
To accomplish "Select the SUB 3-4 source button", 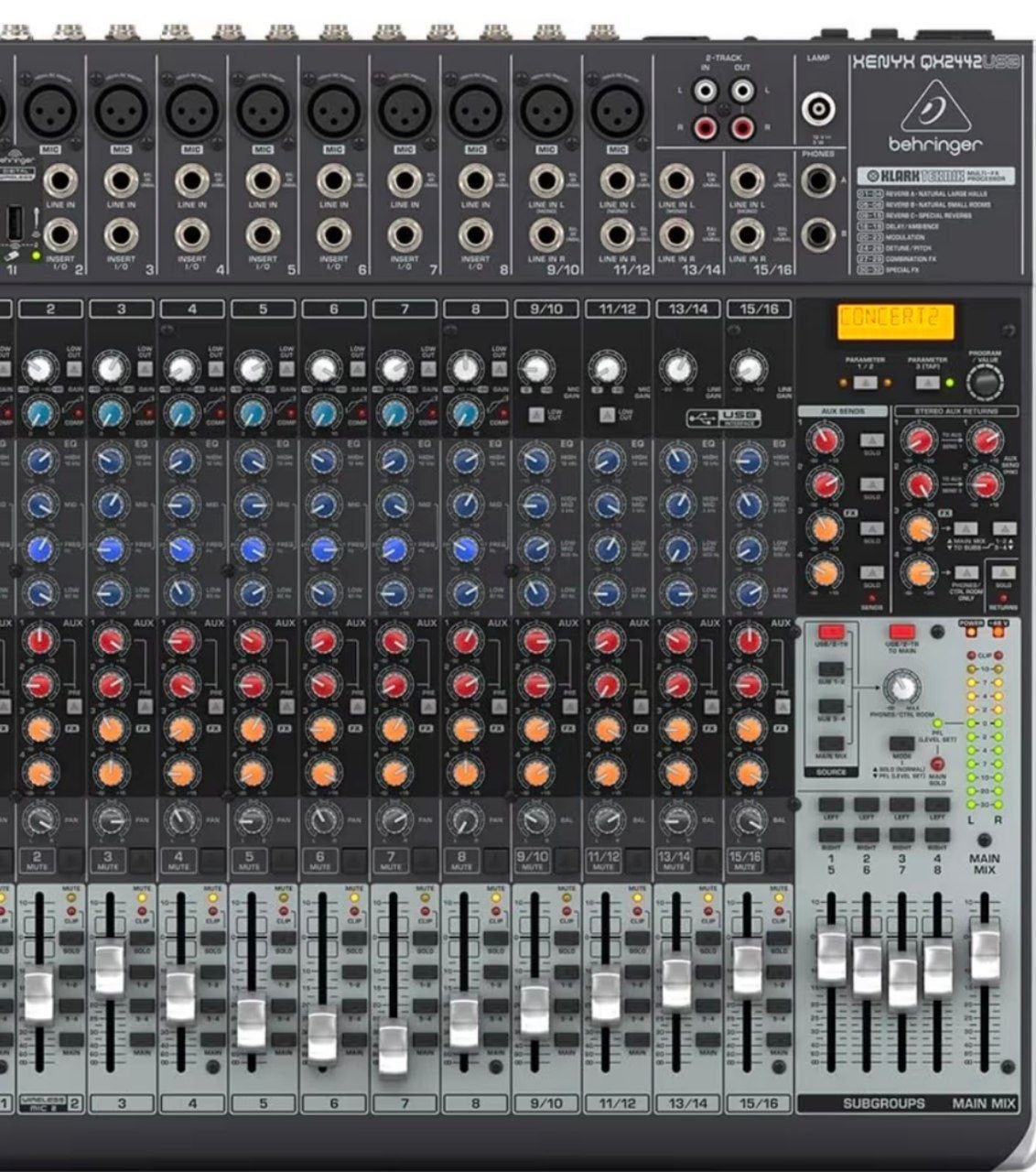I will point(830,706).
